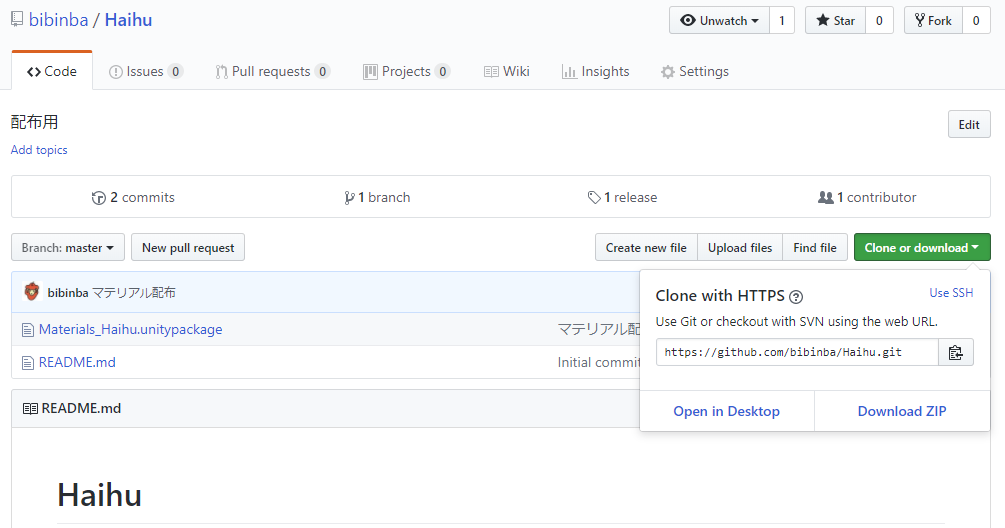Click Open in Desktop

point(726,411)
